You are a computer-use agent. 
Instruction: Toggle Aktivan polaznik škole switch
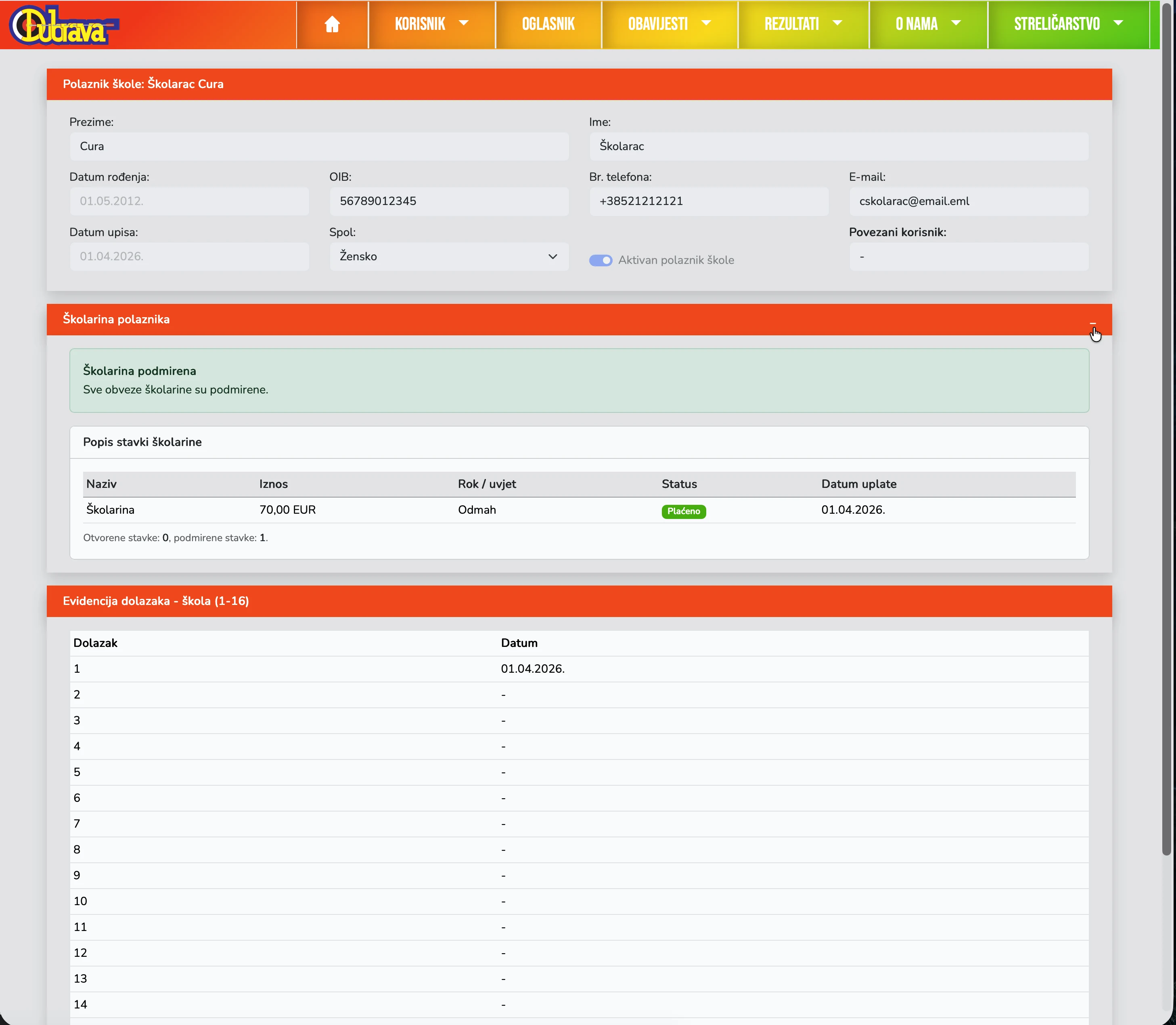click(x=601, y=260)
